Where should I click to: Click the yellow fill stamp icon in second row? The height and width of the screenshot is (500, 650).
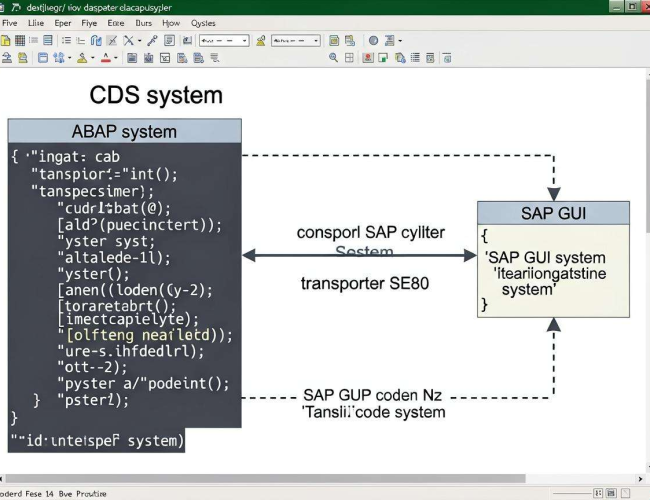(x=82, y=58)
